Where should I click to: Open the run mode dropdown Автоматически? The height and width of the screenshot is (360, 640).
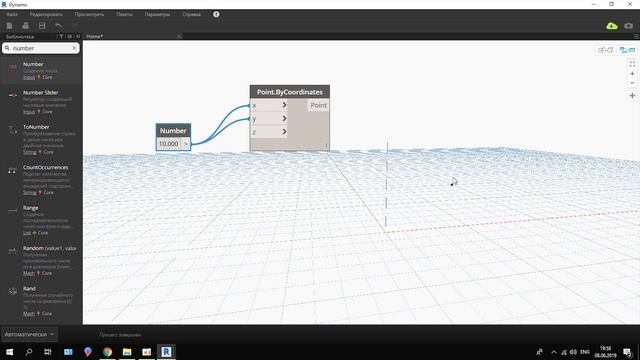[x=29, y=334]
